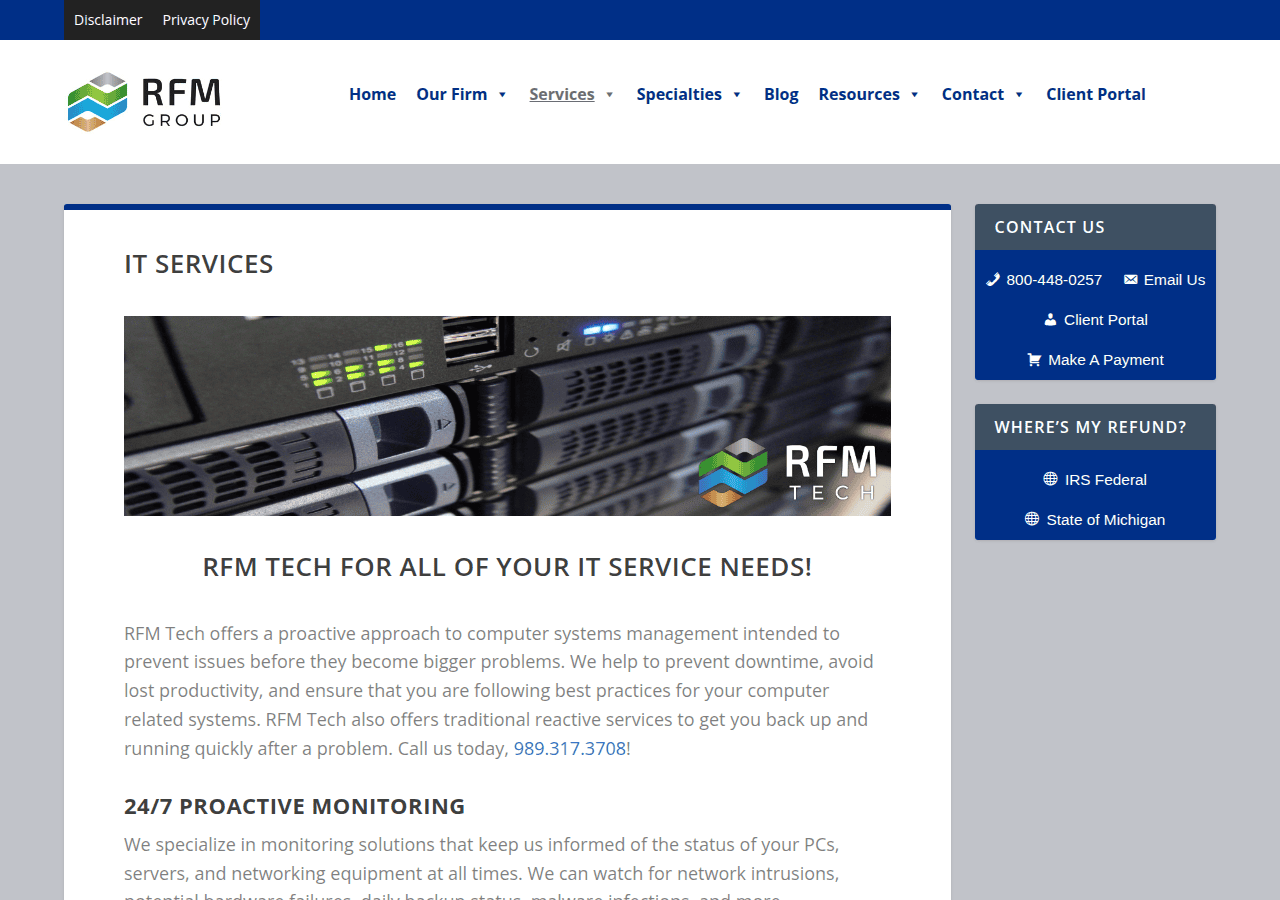Click the RFM Group logo
The height and width of the screenshot is (900, 1280).
(x=144, y=101)
